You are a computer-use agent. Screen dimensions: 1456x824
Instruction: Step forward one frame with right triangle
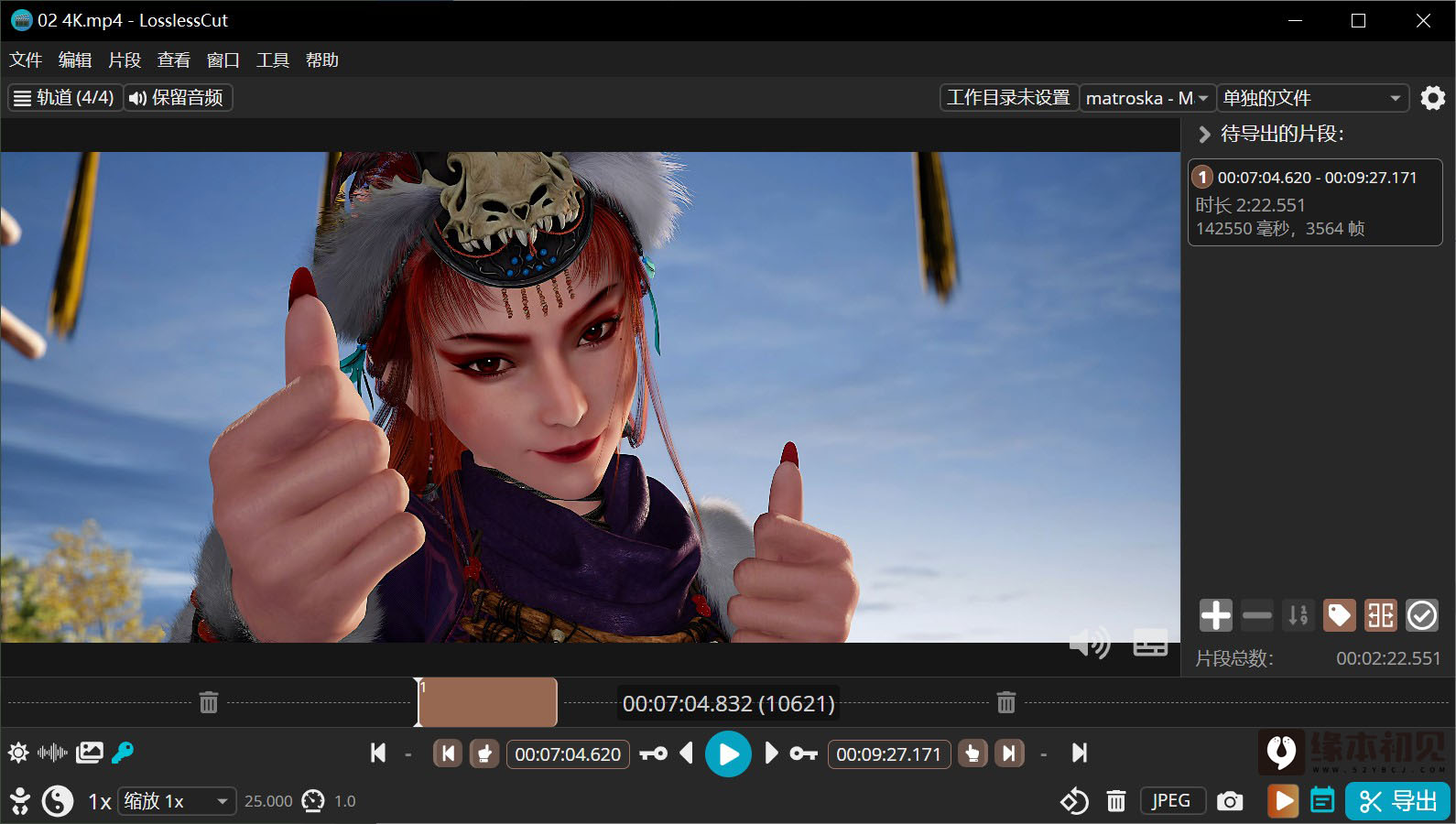[771, 754]
